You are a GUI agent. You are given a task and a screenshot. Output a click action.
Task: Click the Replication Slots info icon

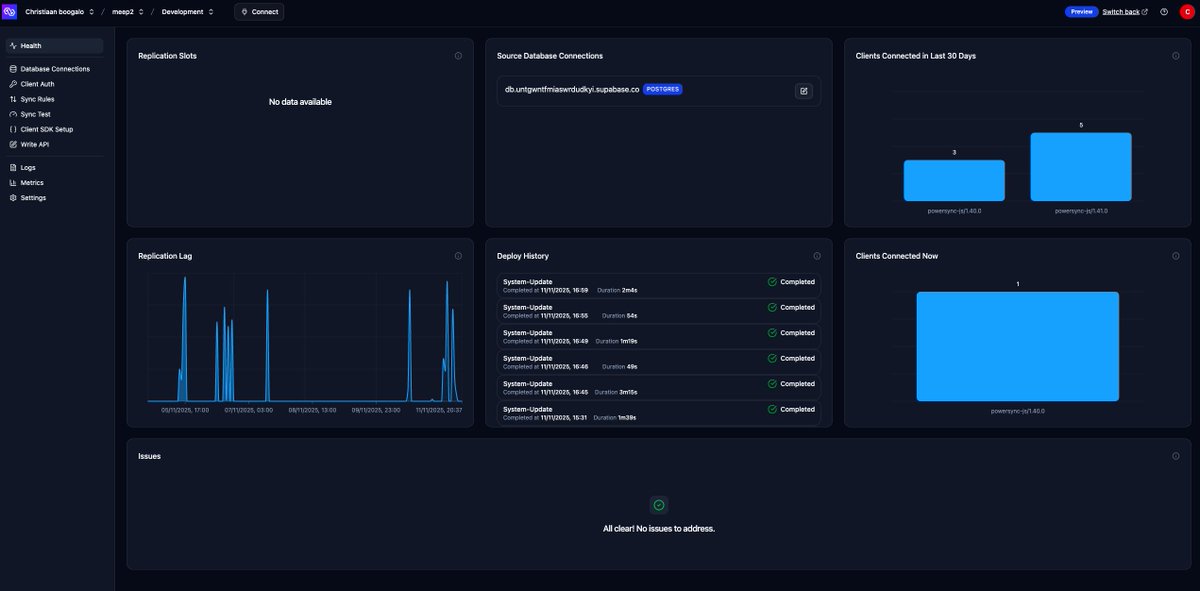click(458, 55)
